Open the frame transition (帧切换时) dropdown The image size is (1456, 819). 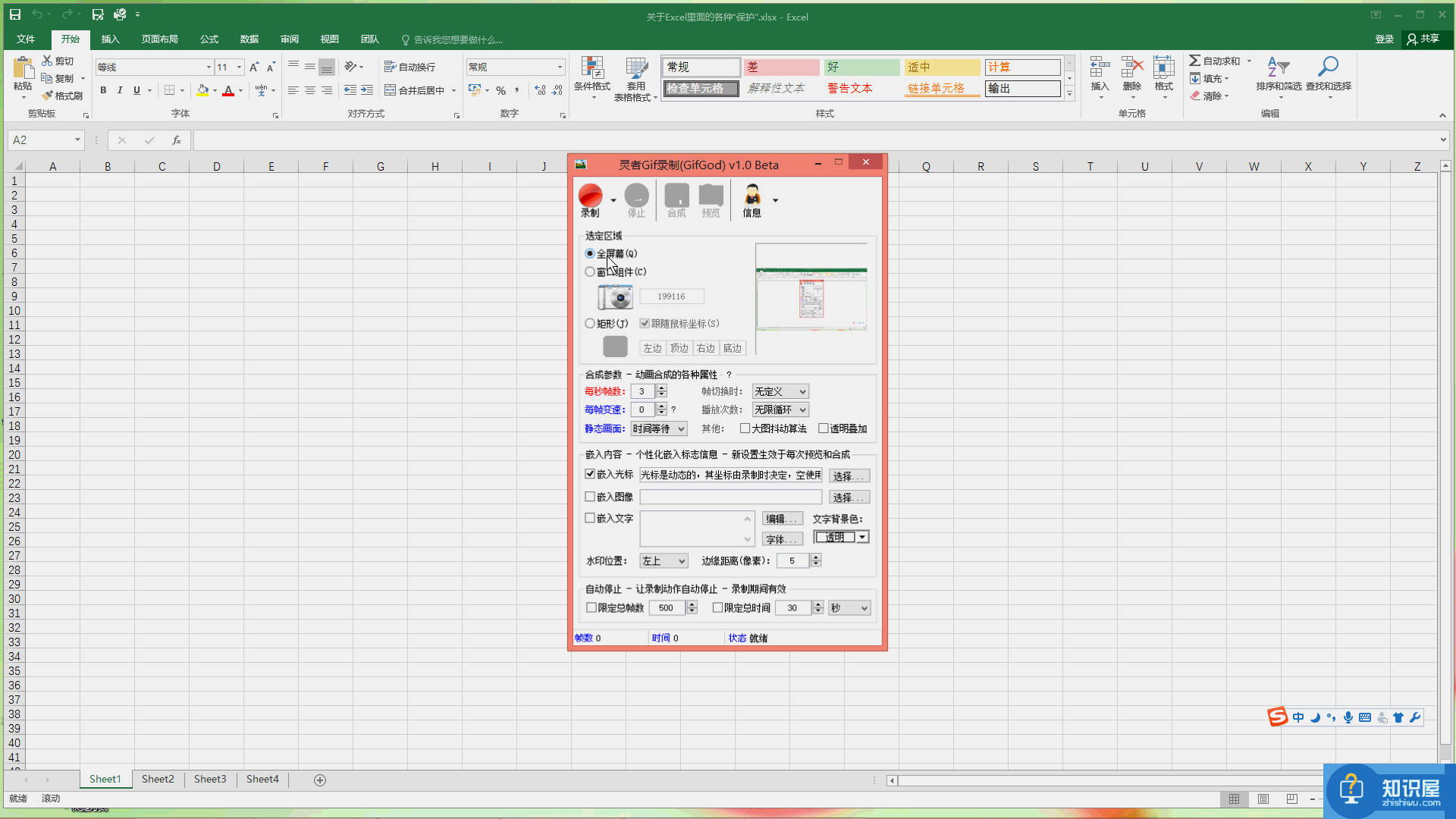[780, 392]
